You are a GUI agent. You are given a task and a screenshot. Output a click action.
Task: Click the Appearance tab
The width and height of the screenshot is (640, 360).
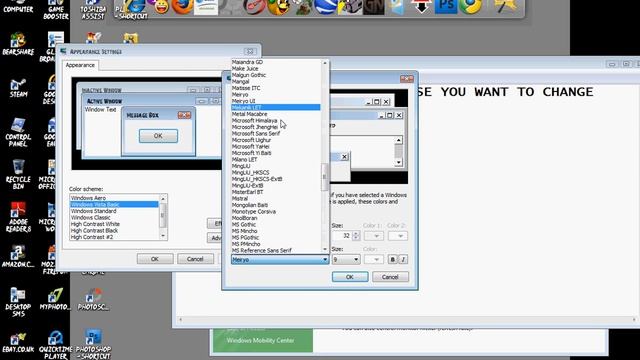(x=80, y=65)
